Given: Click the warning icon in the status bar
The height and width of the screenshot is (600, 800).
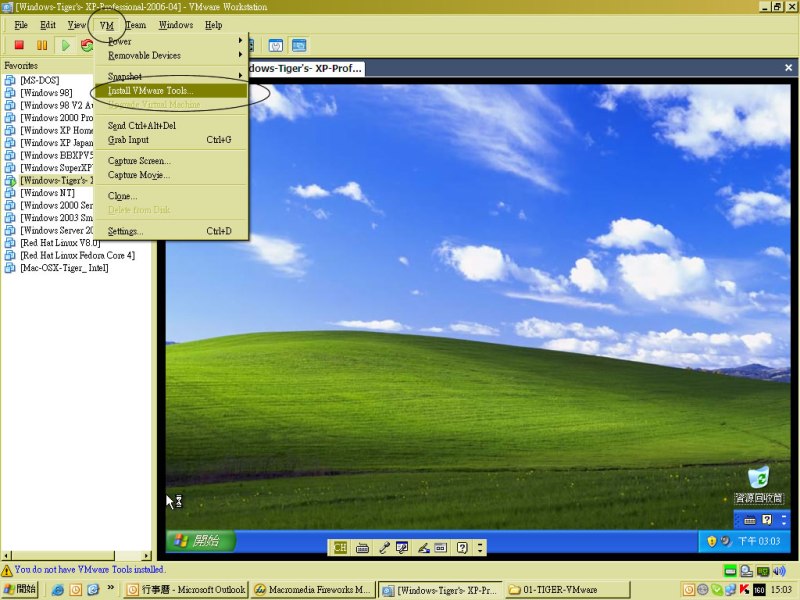Looking at the screenshot, I should pos(7,570).
